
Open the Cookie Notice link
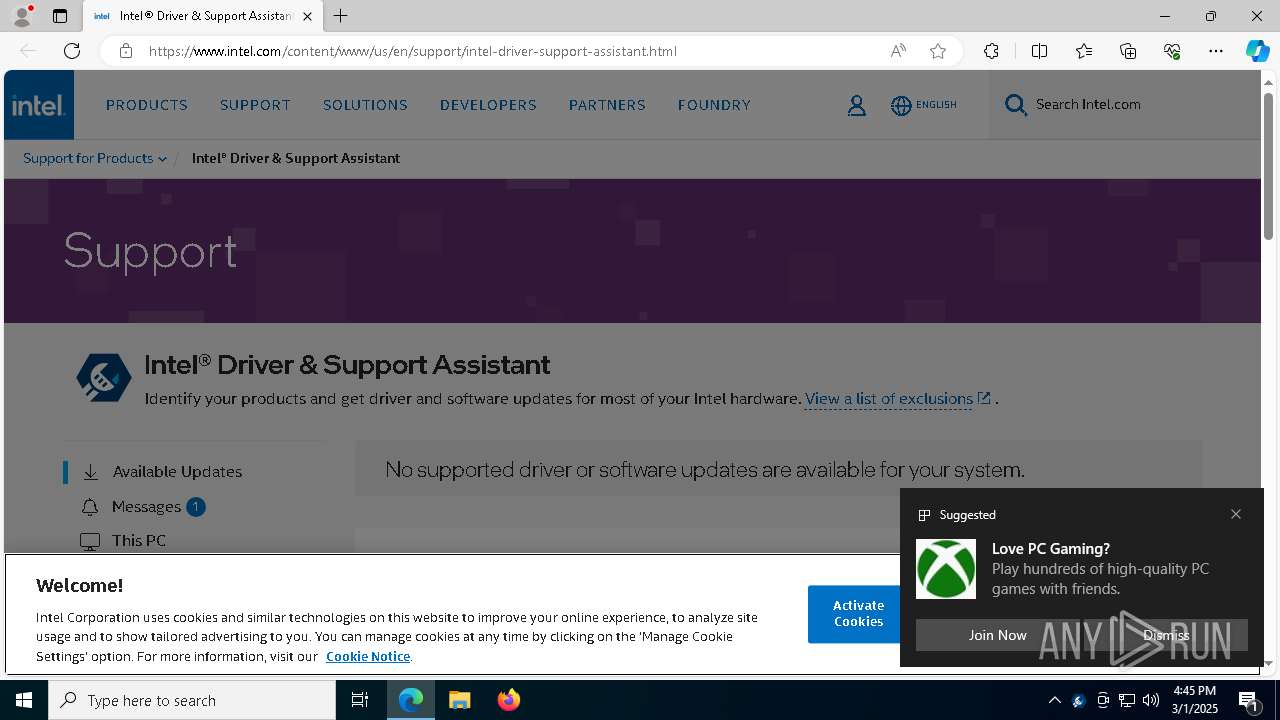click(367, 656)
